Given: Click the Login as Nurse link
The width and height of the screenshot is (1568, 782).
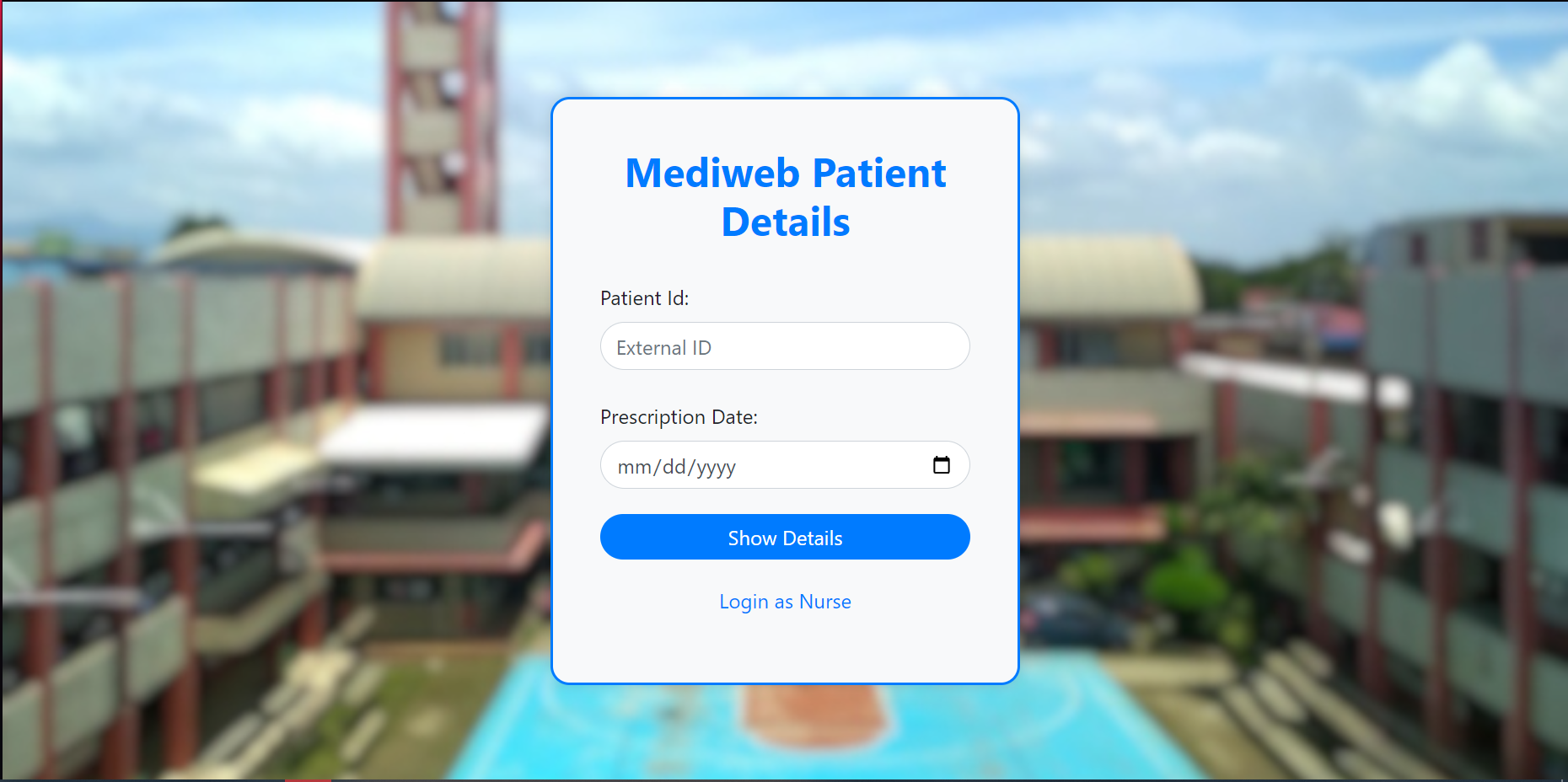Looking at the screenshot, I should pos(784,601).
